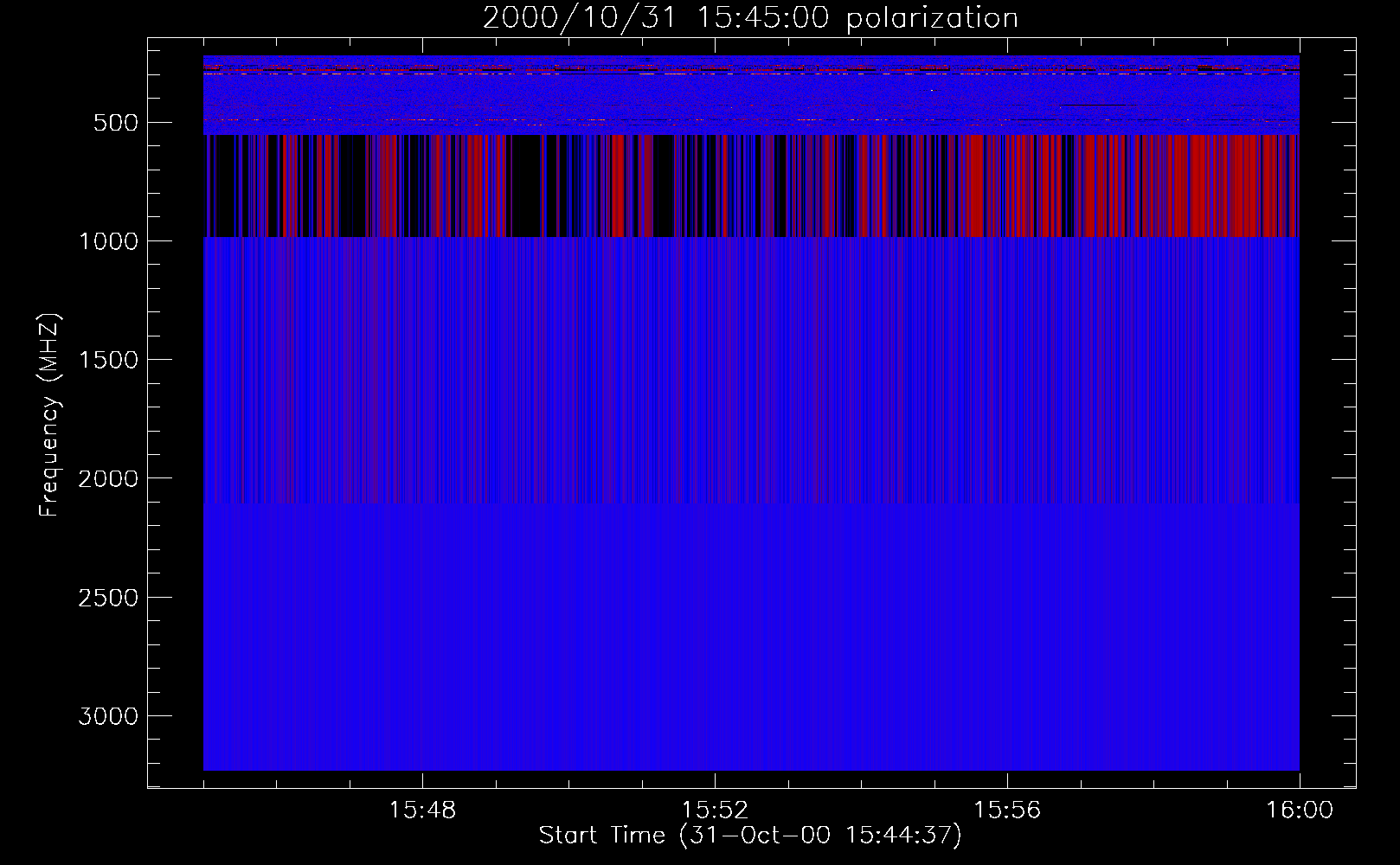
Task: Click the 16:00 time tick label
Action: [x=1300, y=810]
